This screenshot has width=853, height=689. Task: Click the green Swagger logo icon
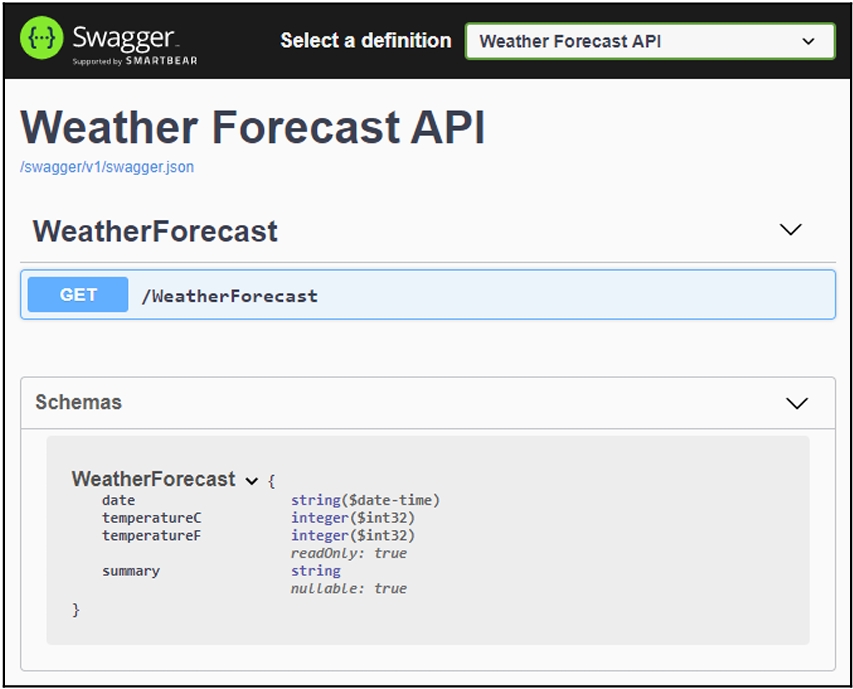coord(42,42)
